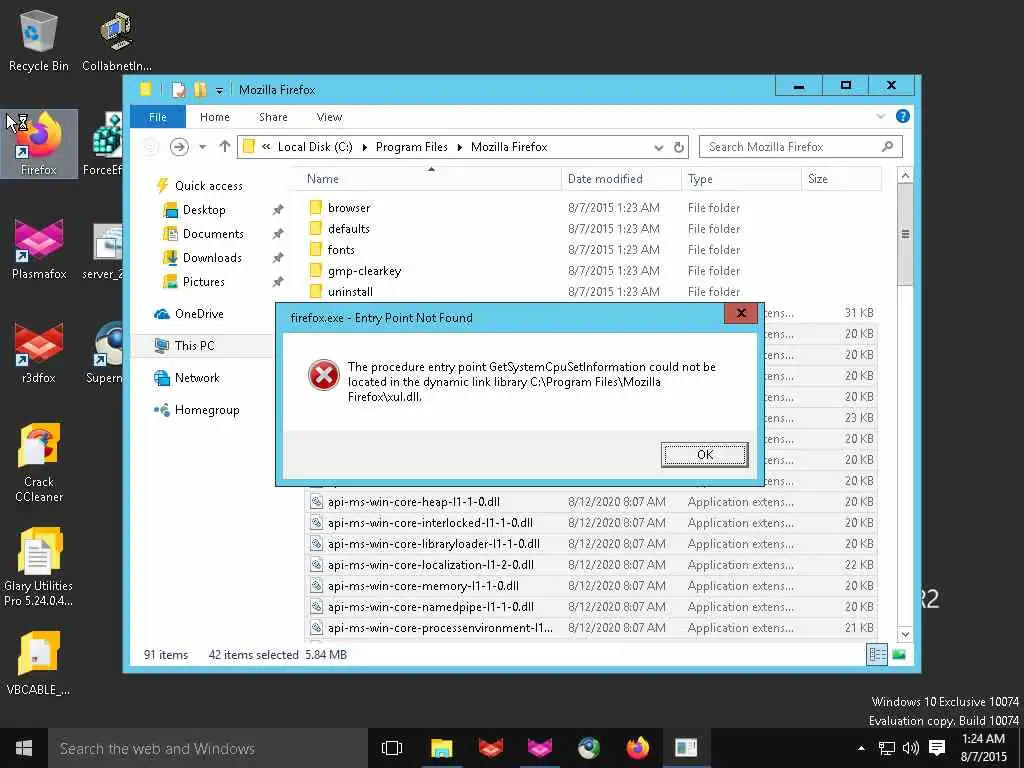The image size is (1024, 768).
Task: Expand the ribbon with the chevron
Action: tap(880, 116)
